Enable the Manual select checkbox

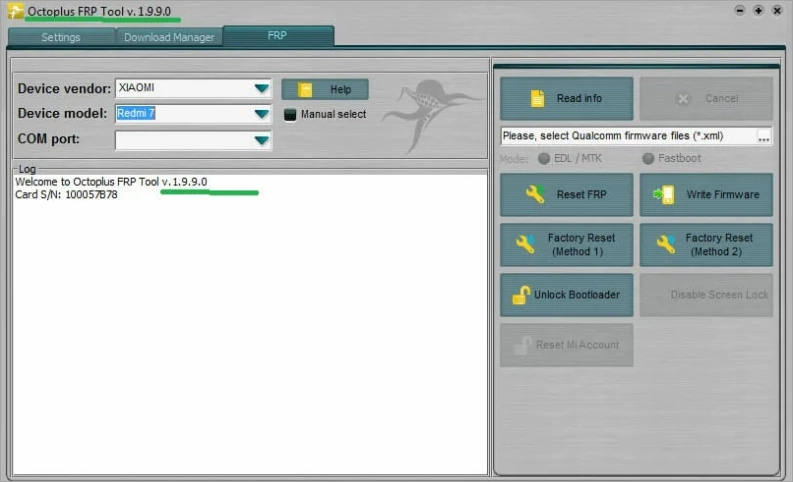(x=290, y=115)
